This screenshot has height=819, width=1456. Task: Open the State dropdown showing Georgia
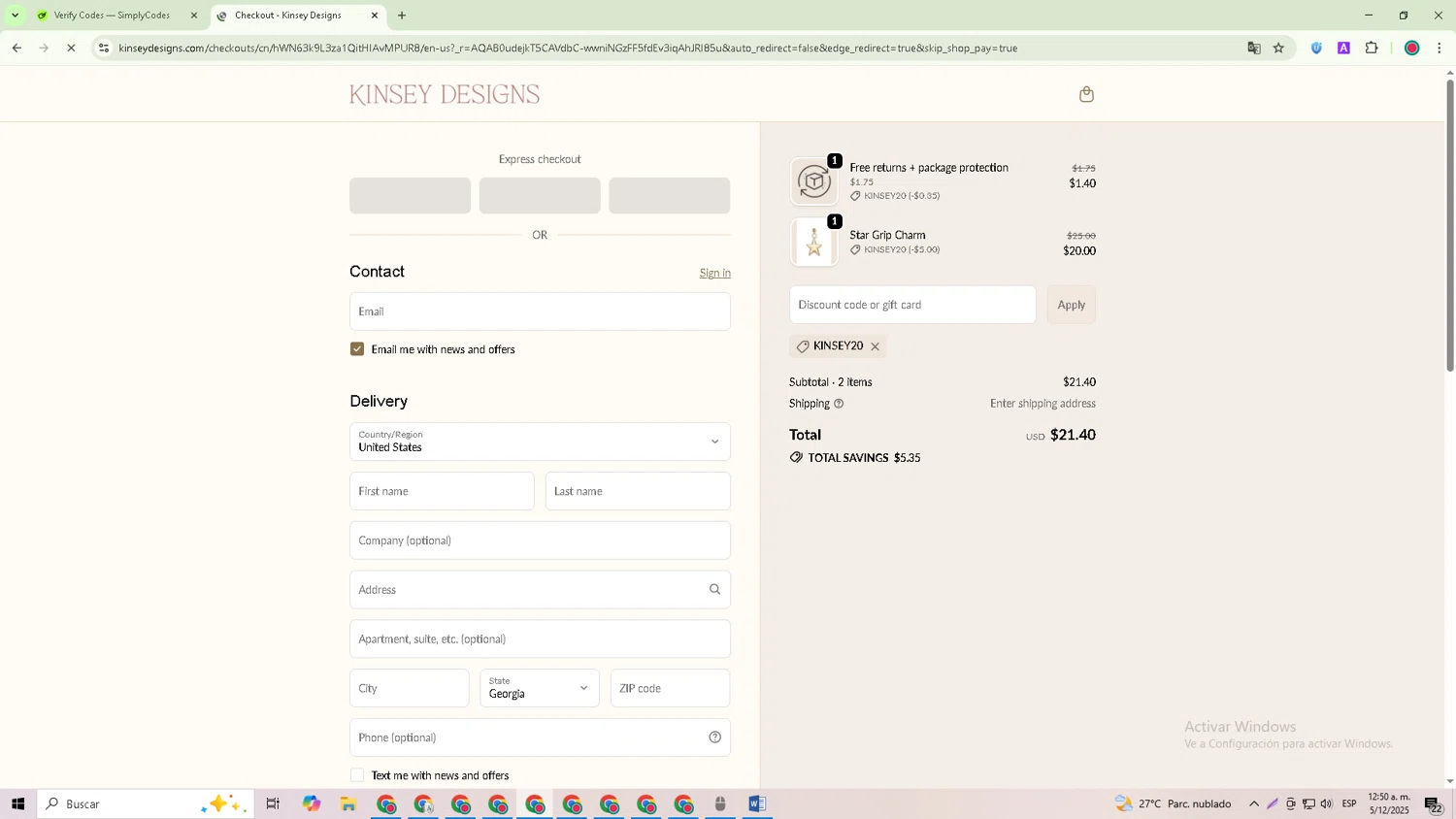540,688
